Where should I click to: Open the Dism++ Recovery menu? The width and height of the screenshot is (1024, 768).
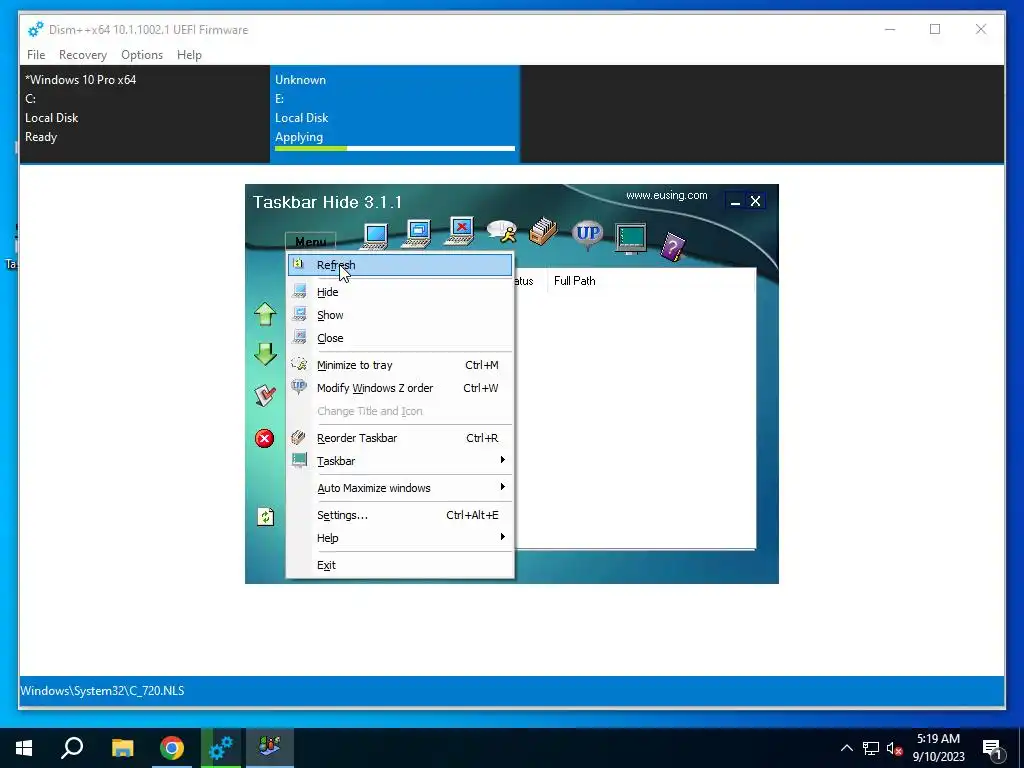[x=83, y=55]
